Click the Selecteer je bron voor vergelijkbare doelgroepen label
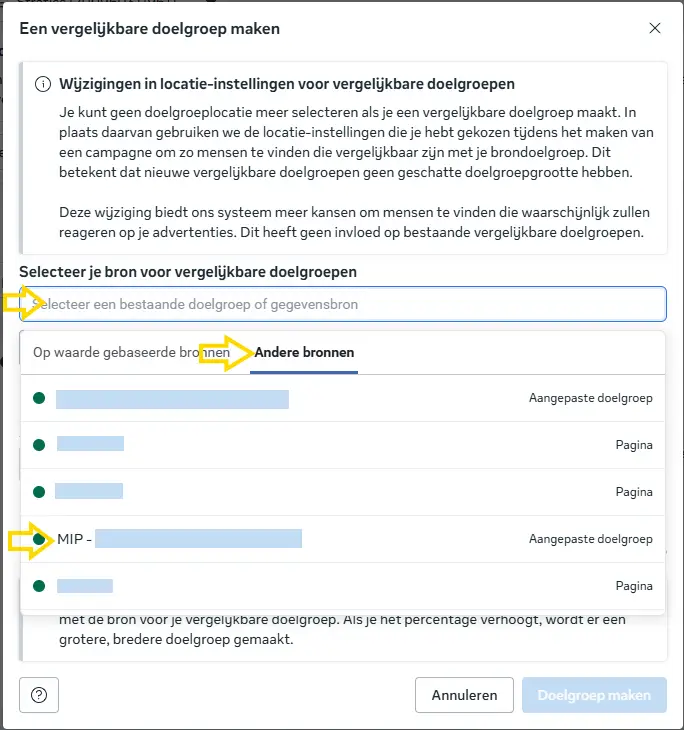Screen dimensions: 684x730 [x=188, y=272]
